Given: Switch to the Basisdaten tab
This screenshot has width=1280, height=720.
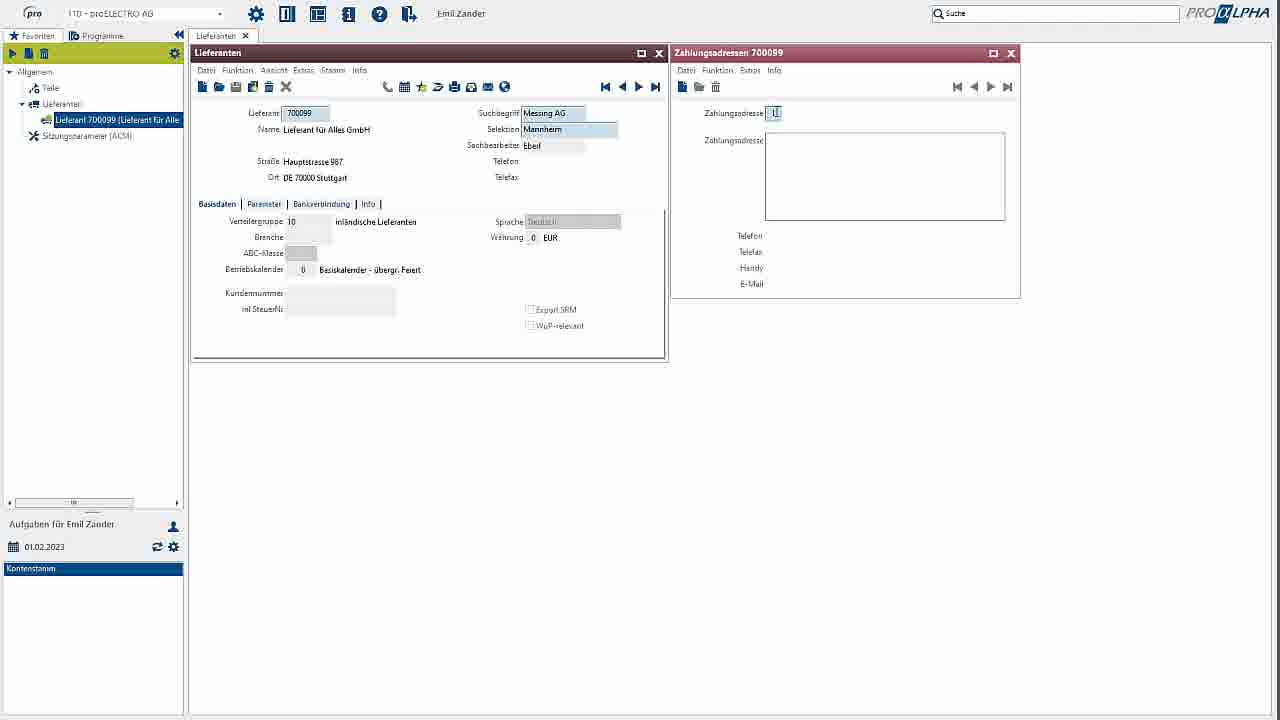Looking at the screenshot, I should (217, 204).
